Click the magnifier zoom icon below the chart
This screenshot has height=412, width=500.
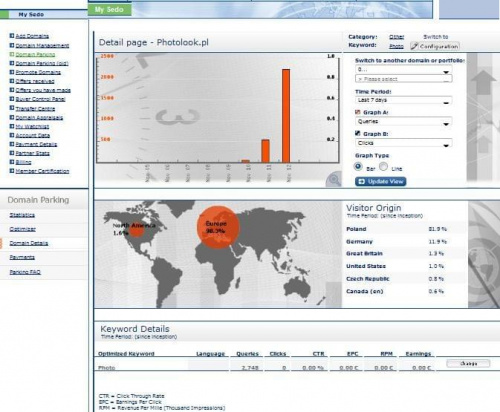334,180
